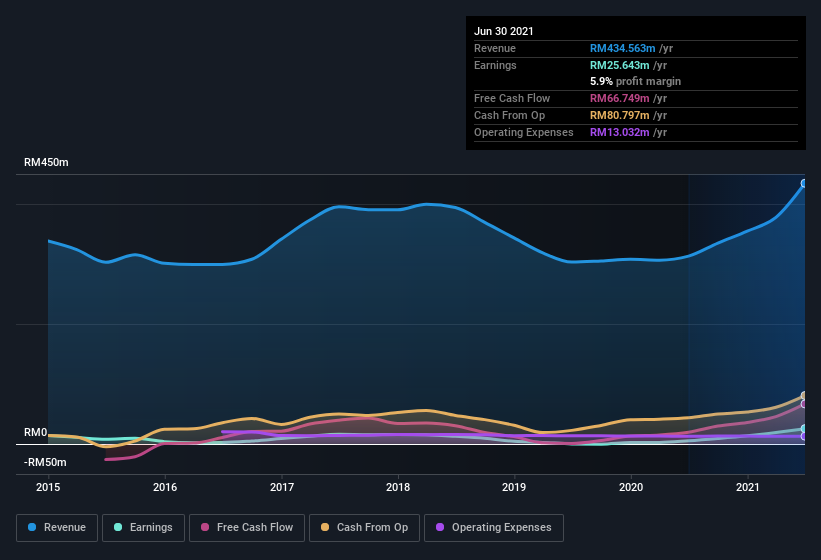Click the Free Cash Flow endpoint marker
The image size is (821, 560).
(804, 404)
